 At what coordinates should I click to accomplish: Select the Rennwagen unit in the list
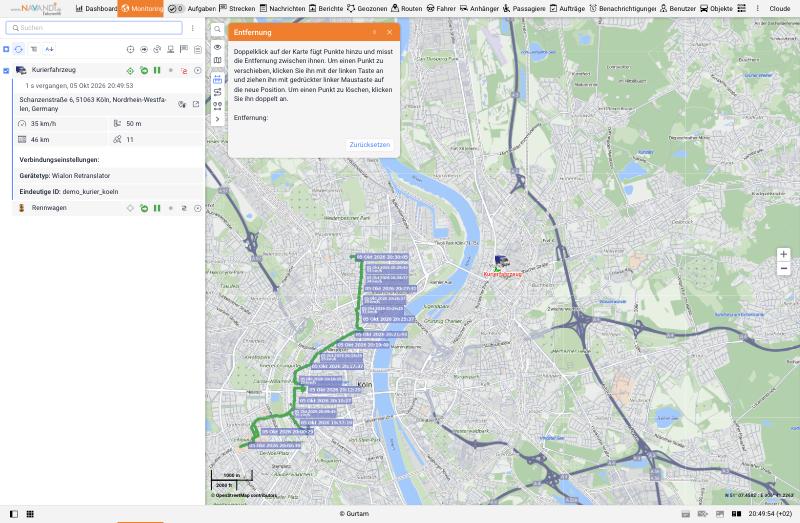49,208
